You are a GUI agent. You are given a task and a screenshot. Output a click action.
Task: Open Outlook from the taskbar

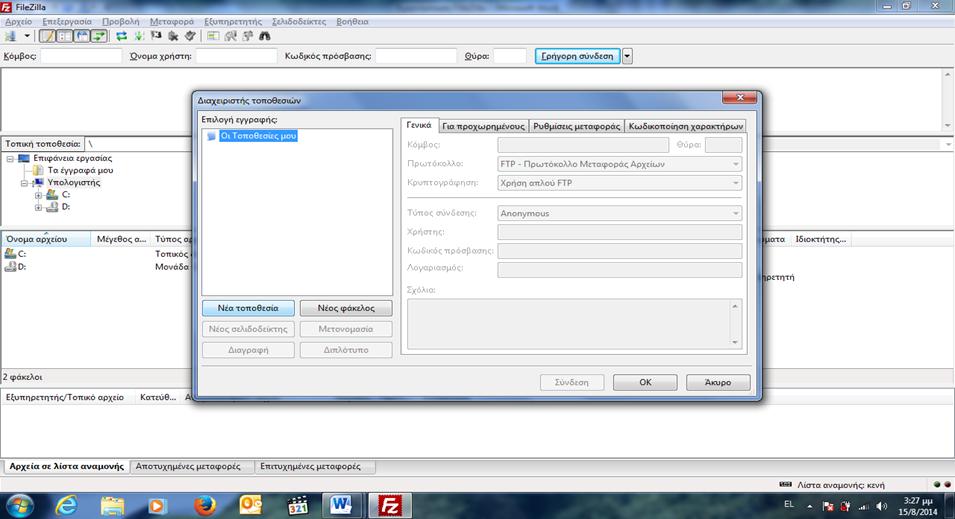[251, 506]
